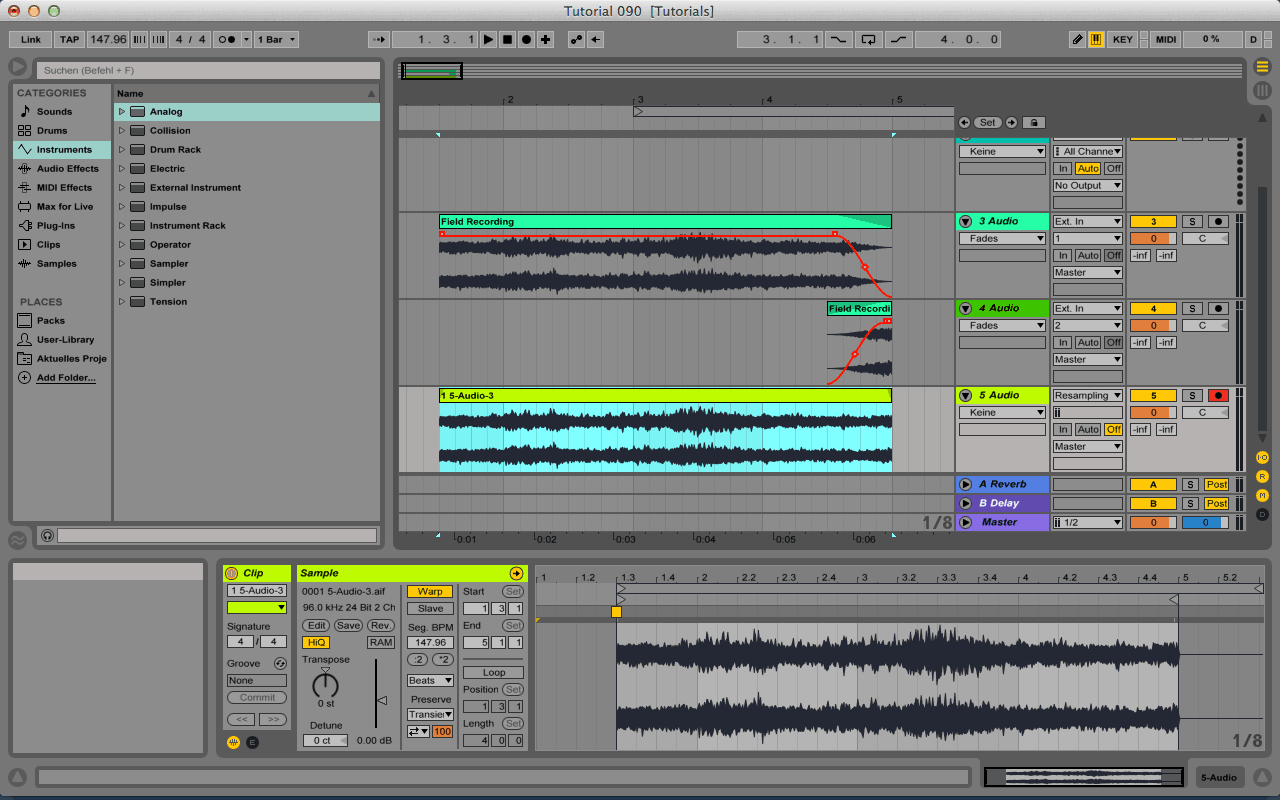This screenshot has width=1280, height=800.
Task: Click the Stop button in the transport
Action: (x=507, y=40)
